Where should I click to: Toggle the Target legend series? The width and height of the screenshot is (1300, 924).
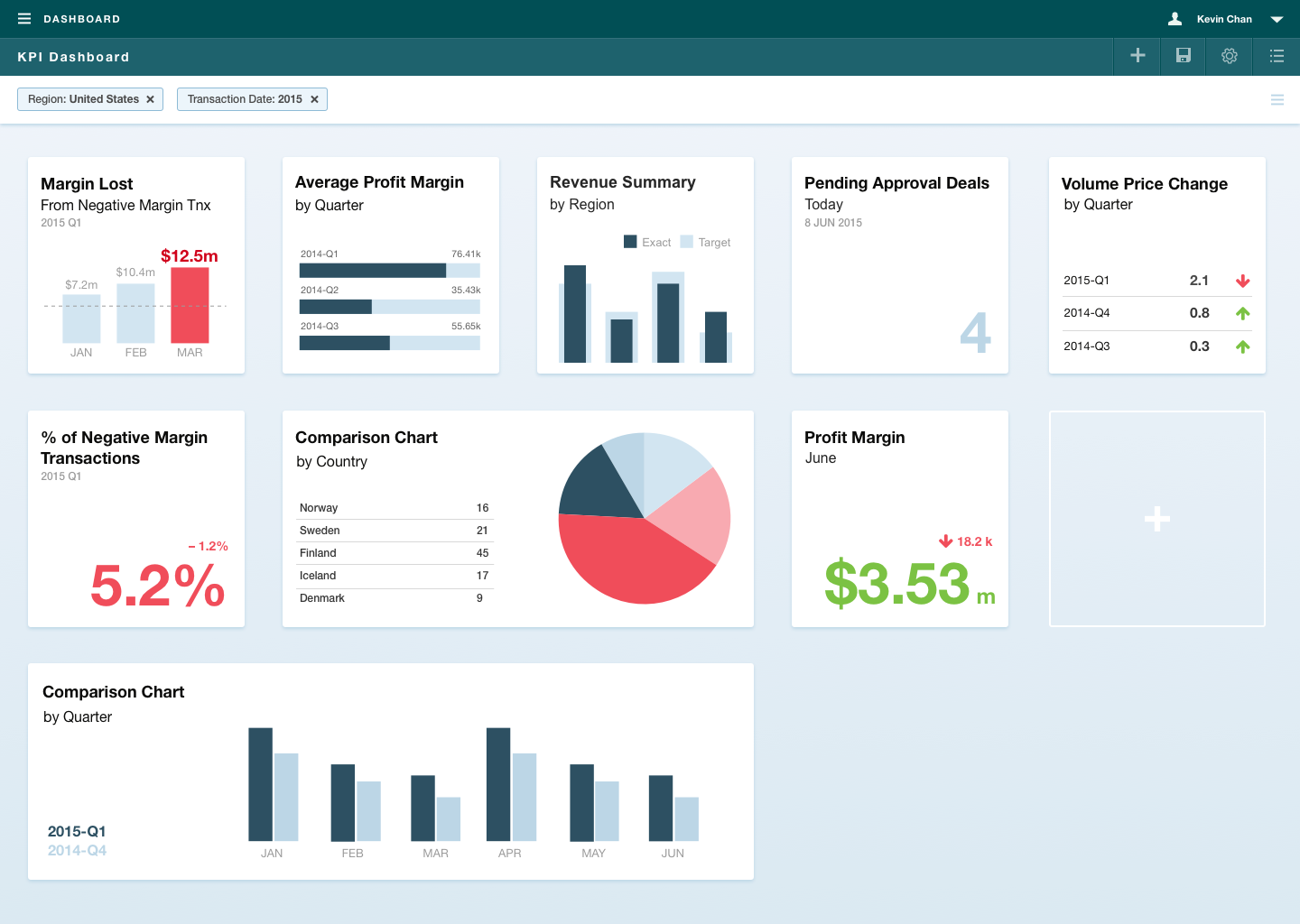pyautogui.click(x=705, y=242)
